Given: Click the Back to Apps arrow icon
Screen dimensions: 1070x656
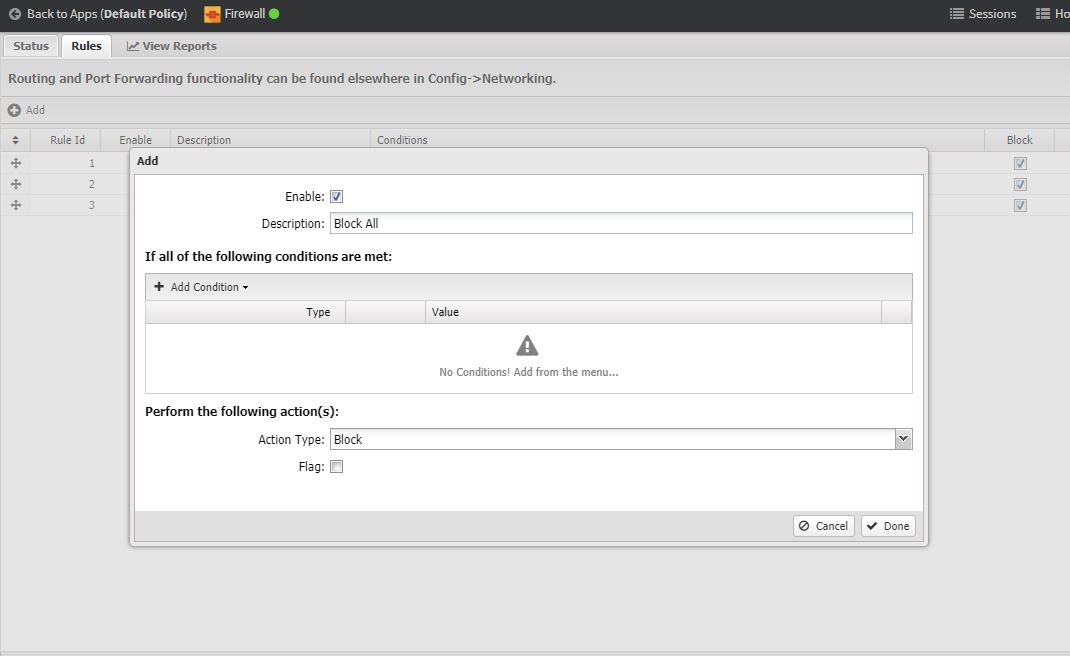Looking at the screenshot, I should [15, 14].
